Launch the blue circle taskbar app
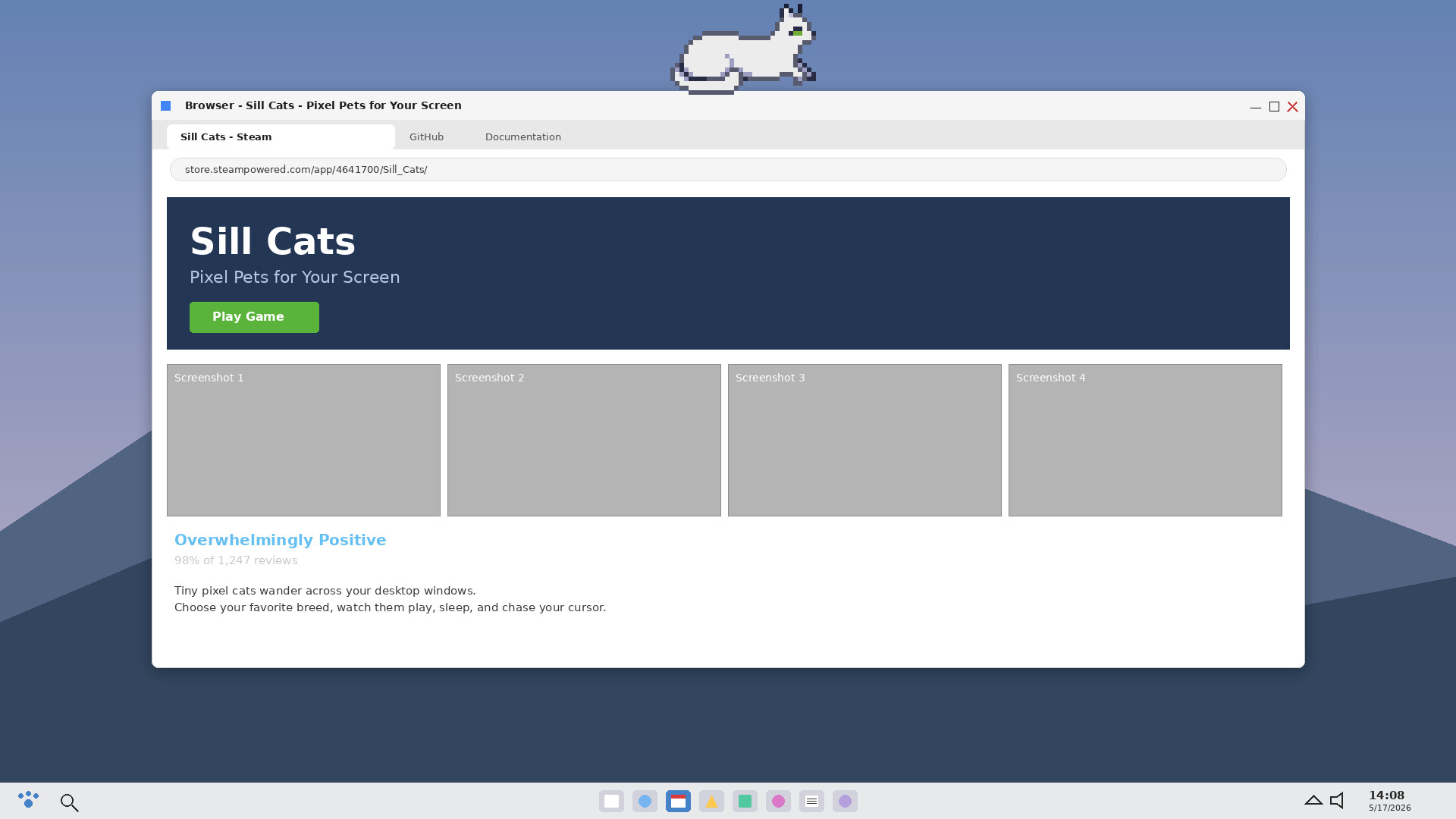 click(645, 801)
